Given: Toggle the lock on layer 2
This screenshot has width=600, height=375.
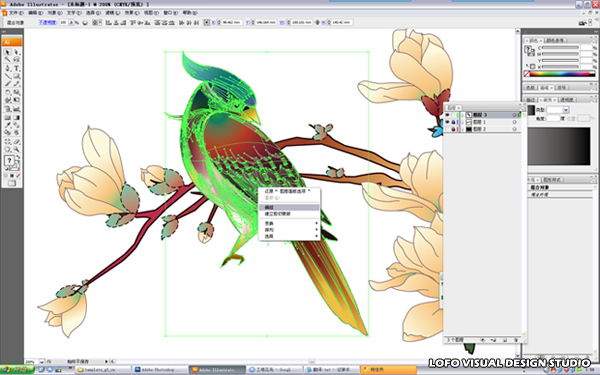Looking at the screenshot, I should pyautogui.click(x=453, y=129).
